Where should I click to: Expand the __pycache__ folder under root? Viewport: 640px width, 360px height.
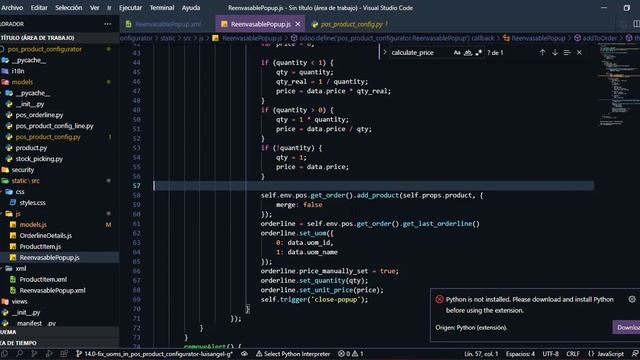click(29, 60)
